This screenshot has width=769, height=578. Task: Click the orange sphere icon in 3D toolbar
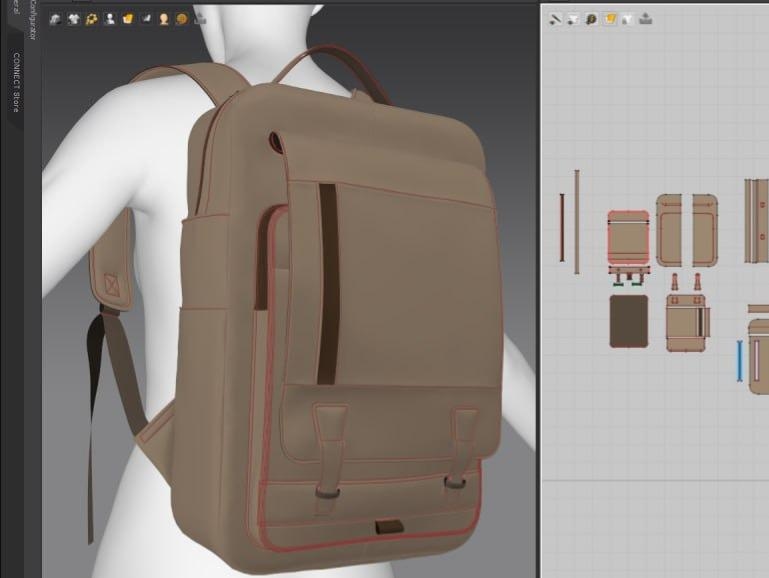point(181,19)
